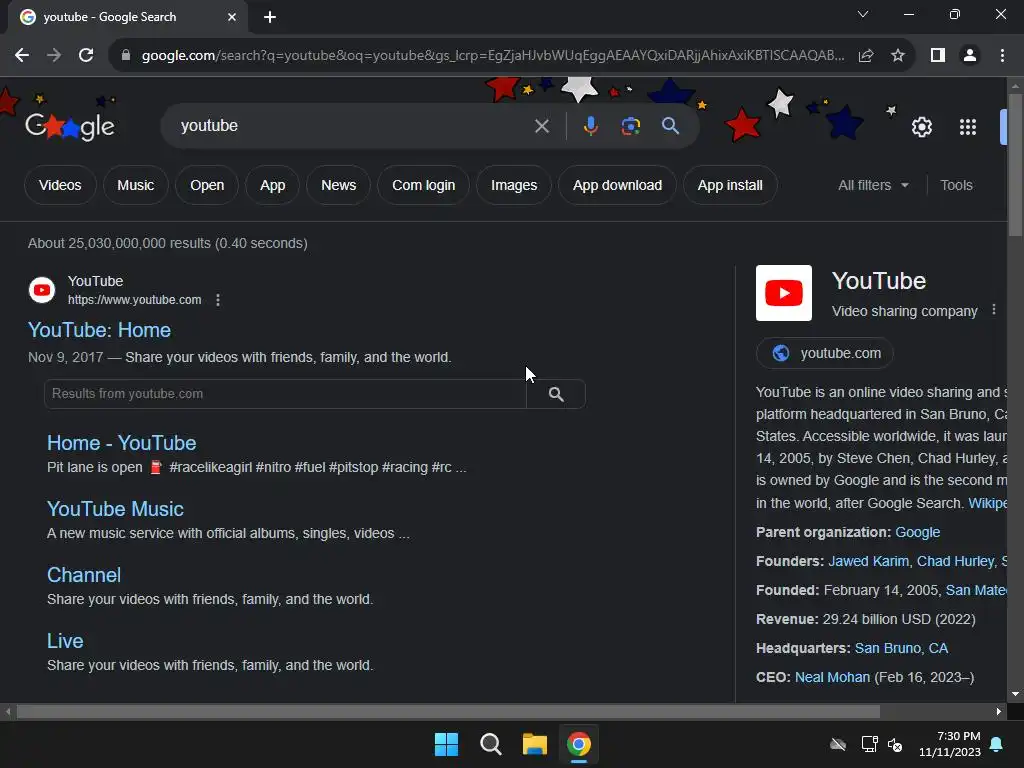This screenshot has width=1024, height=768.
Task: Open Jawed Karim founder link
Action: [869, 561]
